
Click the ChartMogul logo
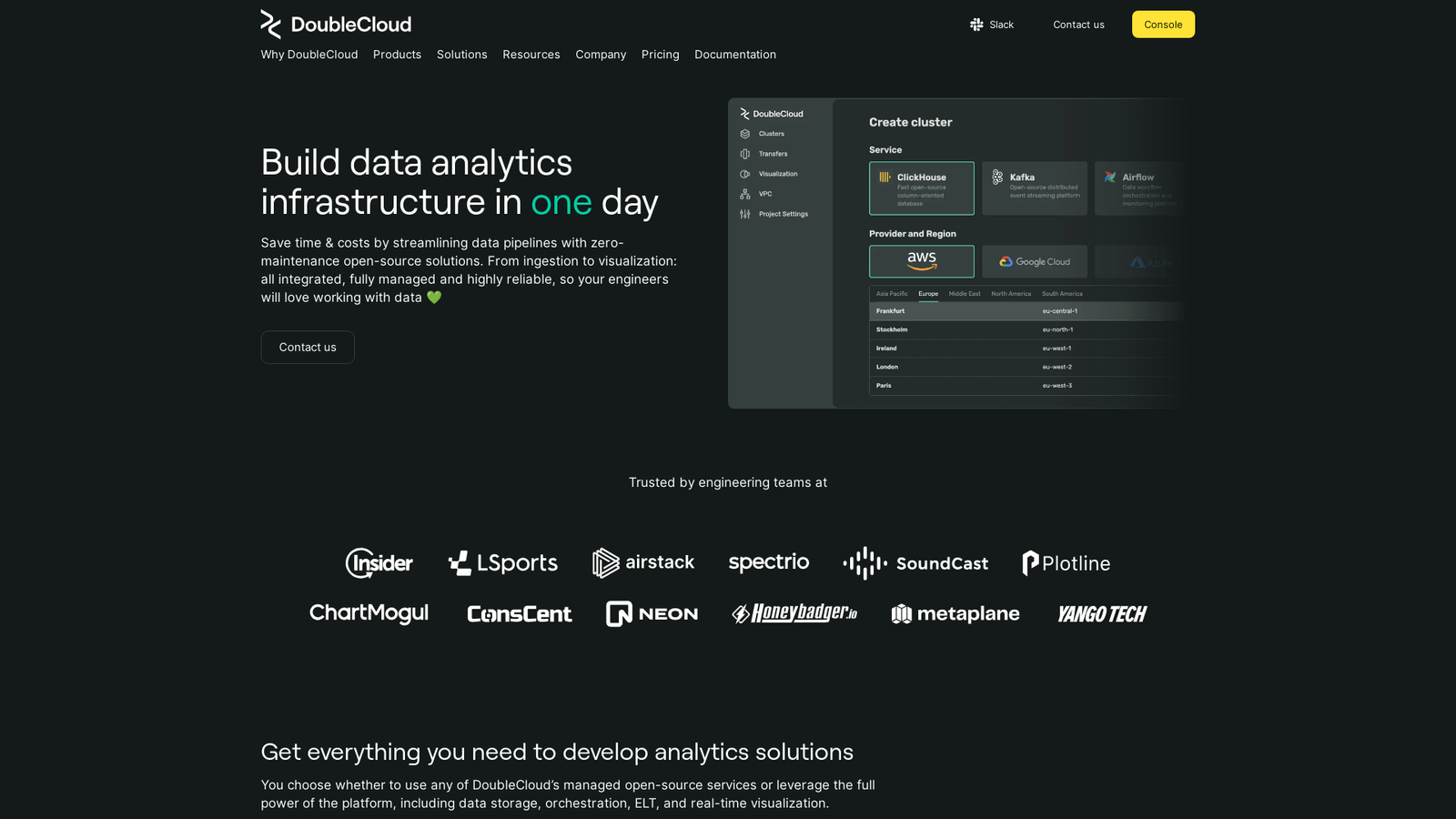(369, 613)
